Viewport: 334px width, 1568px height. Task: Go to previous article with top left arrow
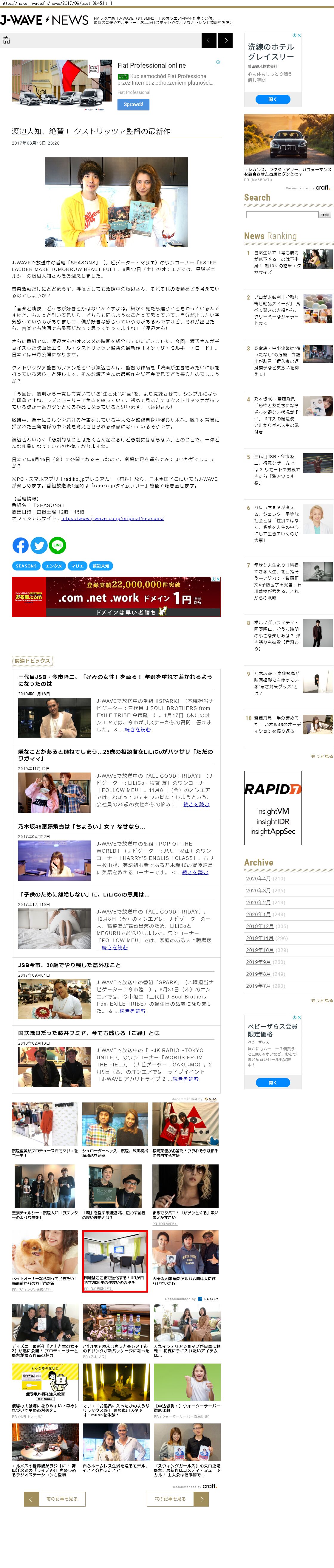pos(209,40)
